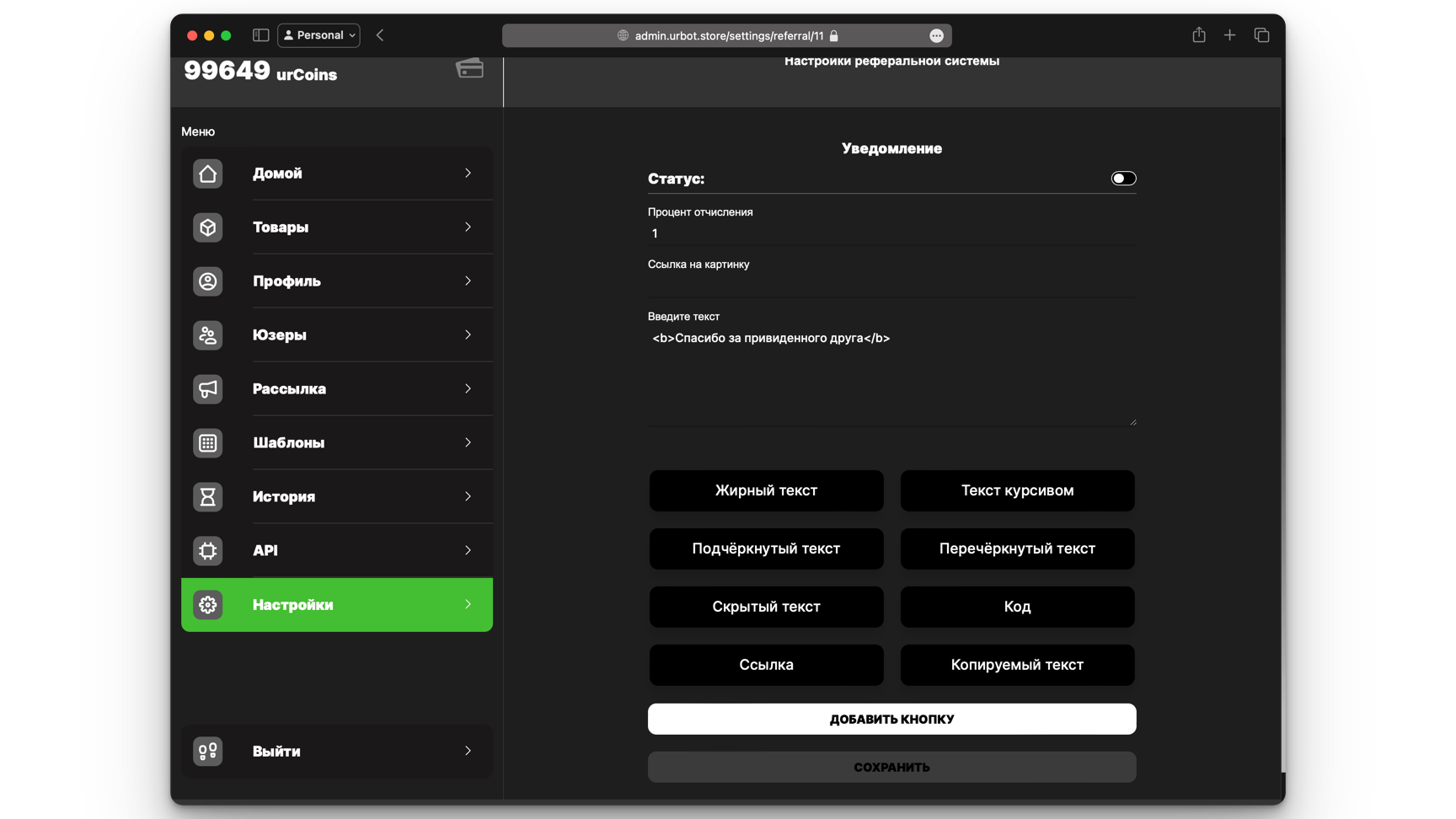This screenshot has width=1456, height=819.
Task: Click the История hourglass icon
Action: [207, 497]
